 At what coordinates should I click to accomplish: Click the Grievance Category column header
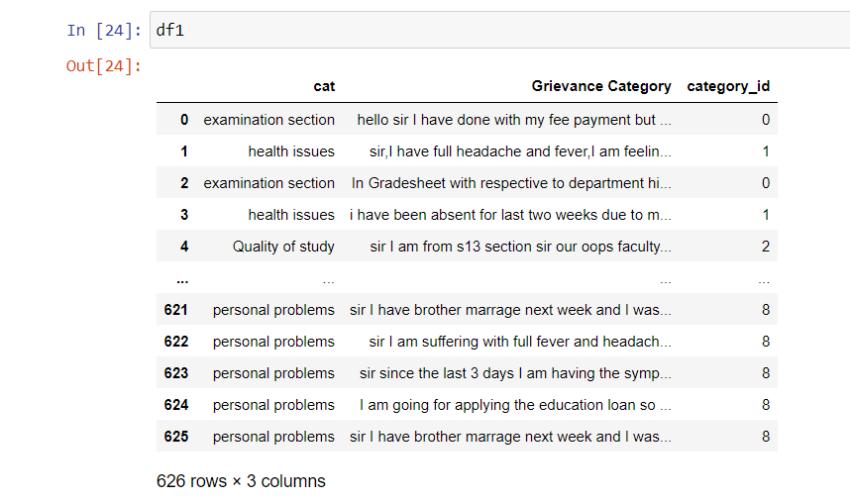coord(601,86)
